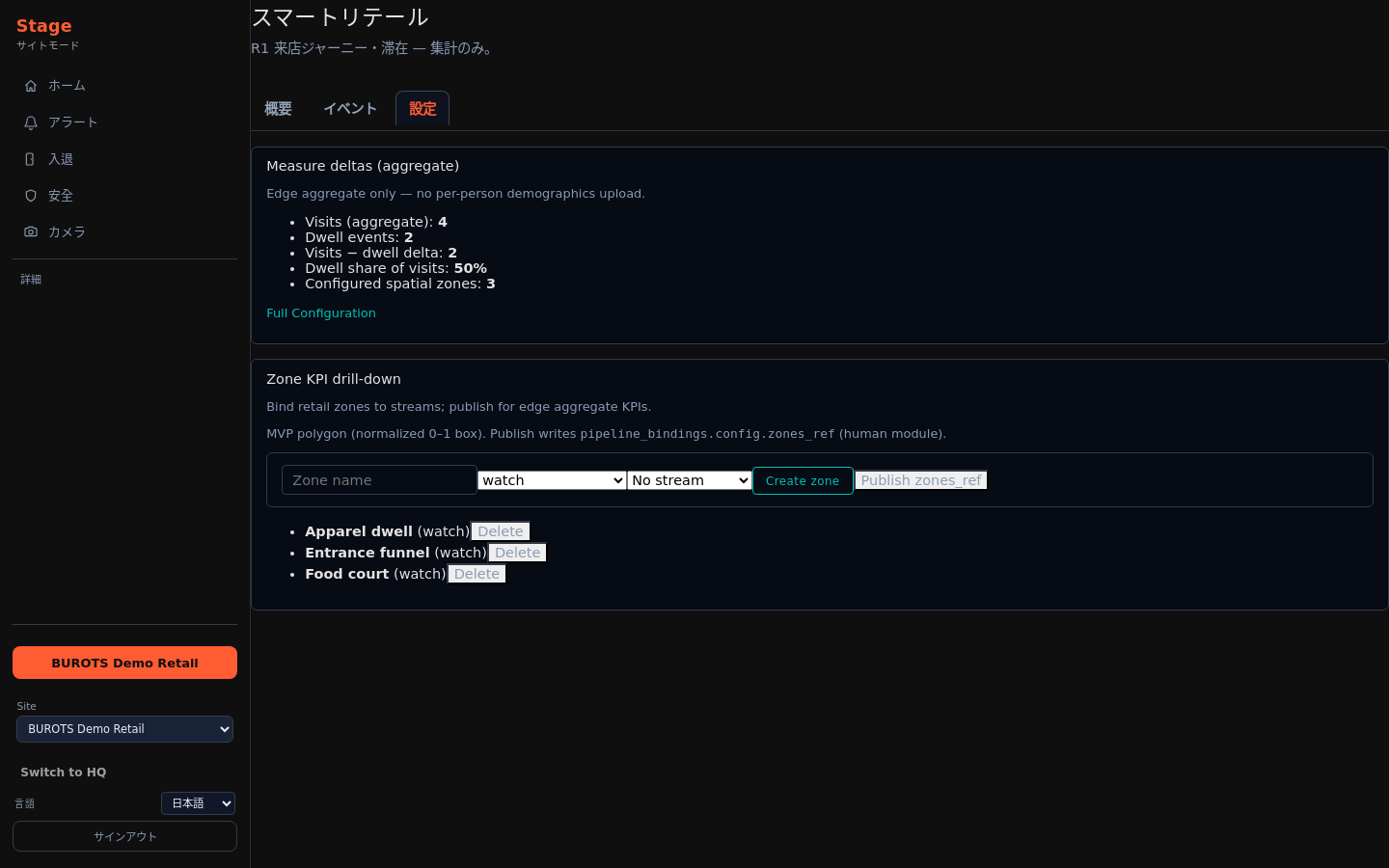Image resolution: width=1389 pixels, height=868 pixels.
Task: Click the 'Entrance funnel' zone name
Action: pyautogui.click(x=368, y=553)
